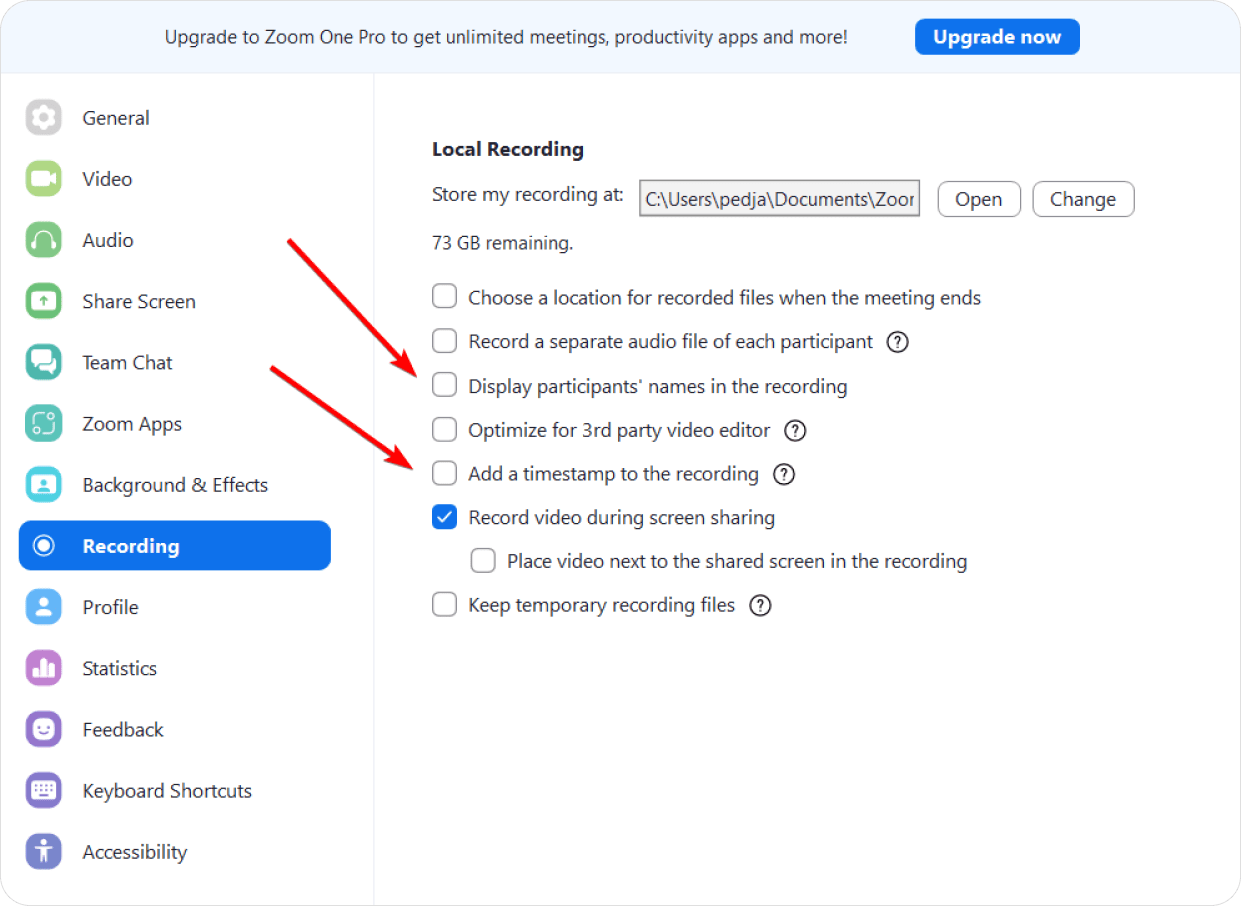This screenshot has width=1241, height=906.
Task: Click the Statistics bar chart icon
Action: [44, 668]
